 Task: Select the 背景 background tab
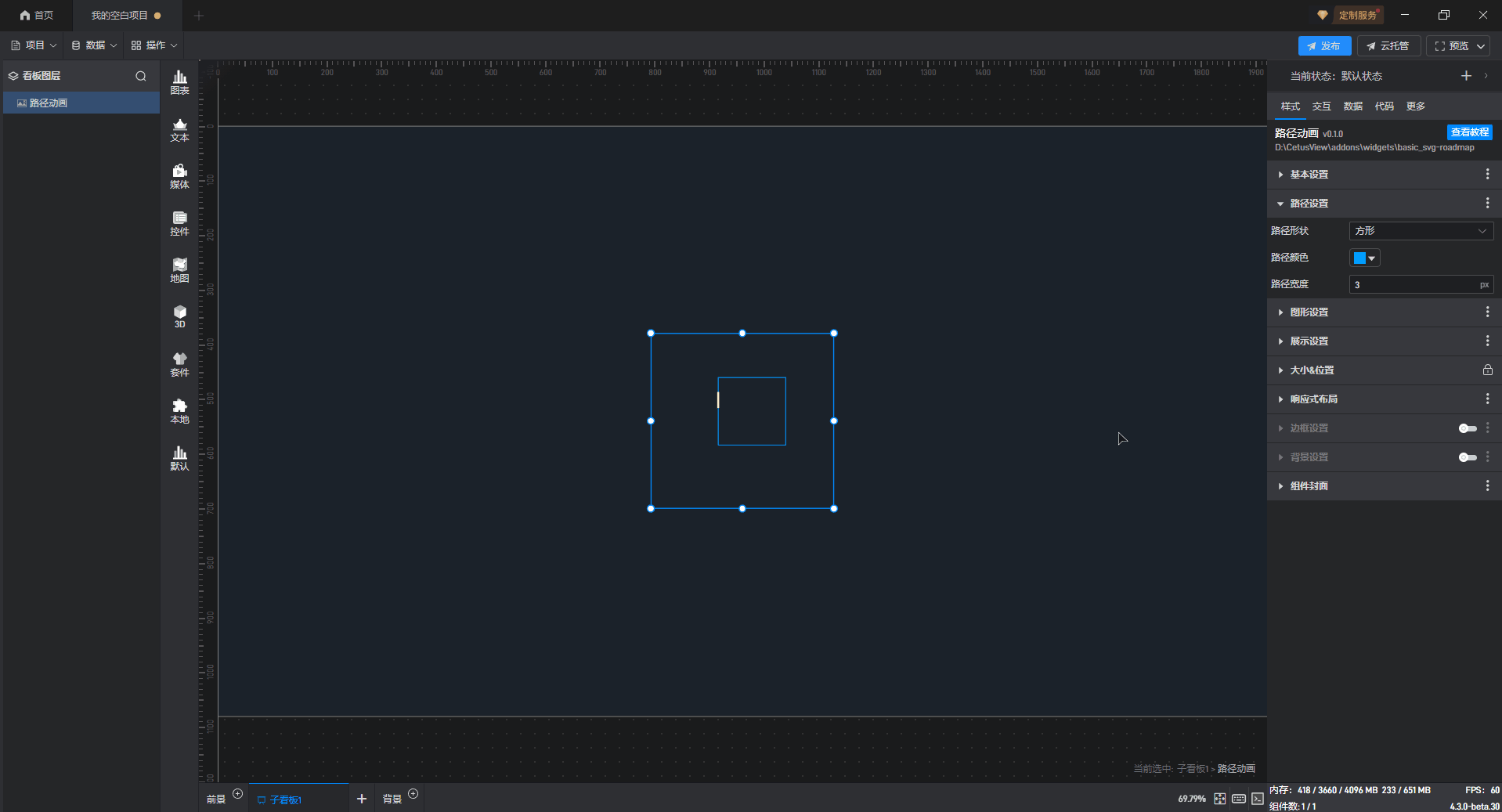392,799
